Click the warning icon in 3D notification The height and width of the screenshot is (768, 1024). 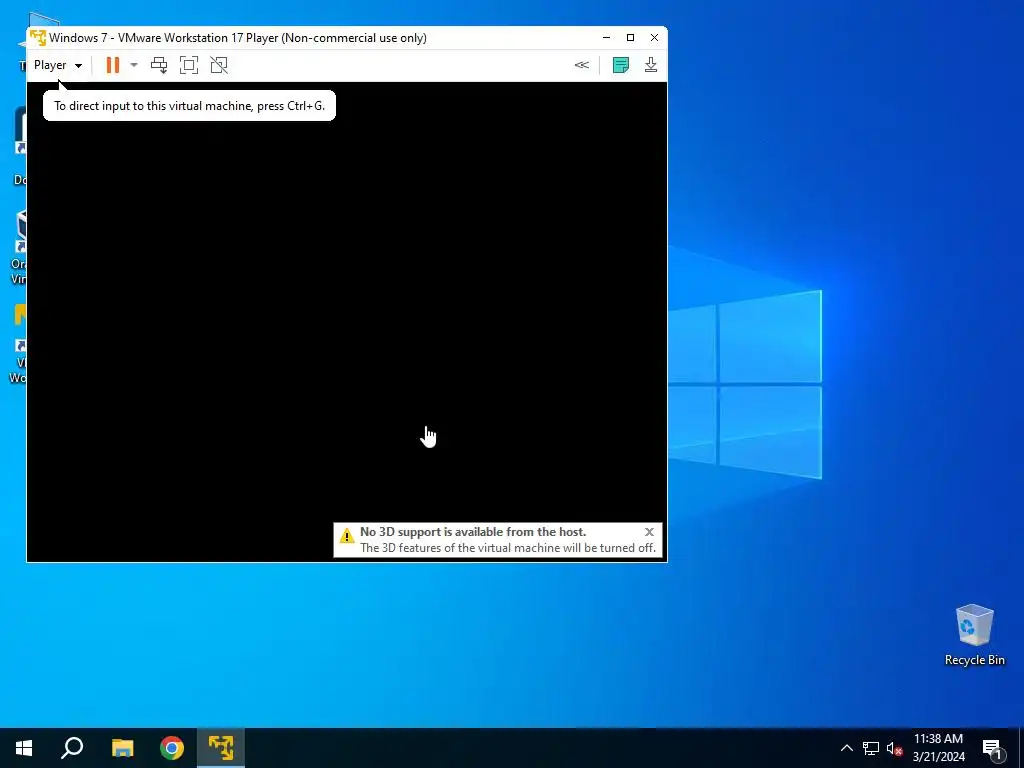[347, 537]
